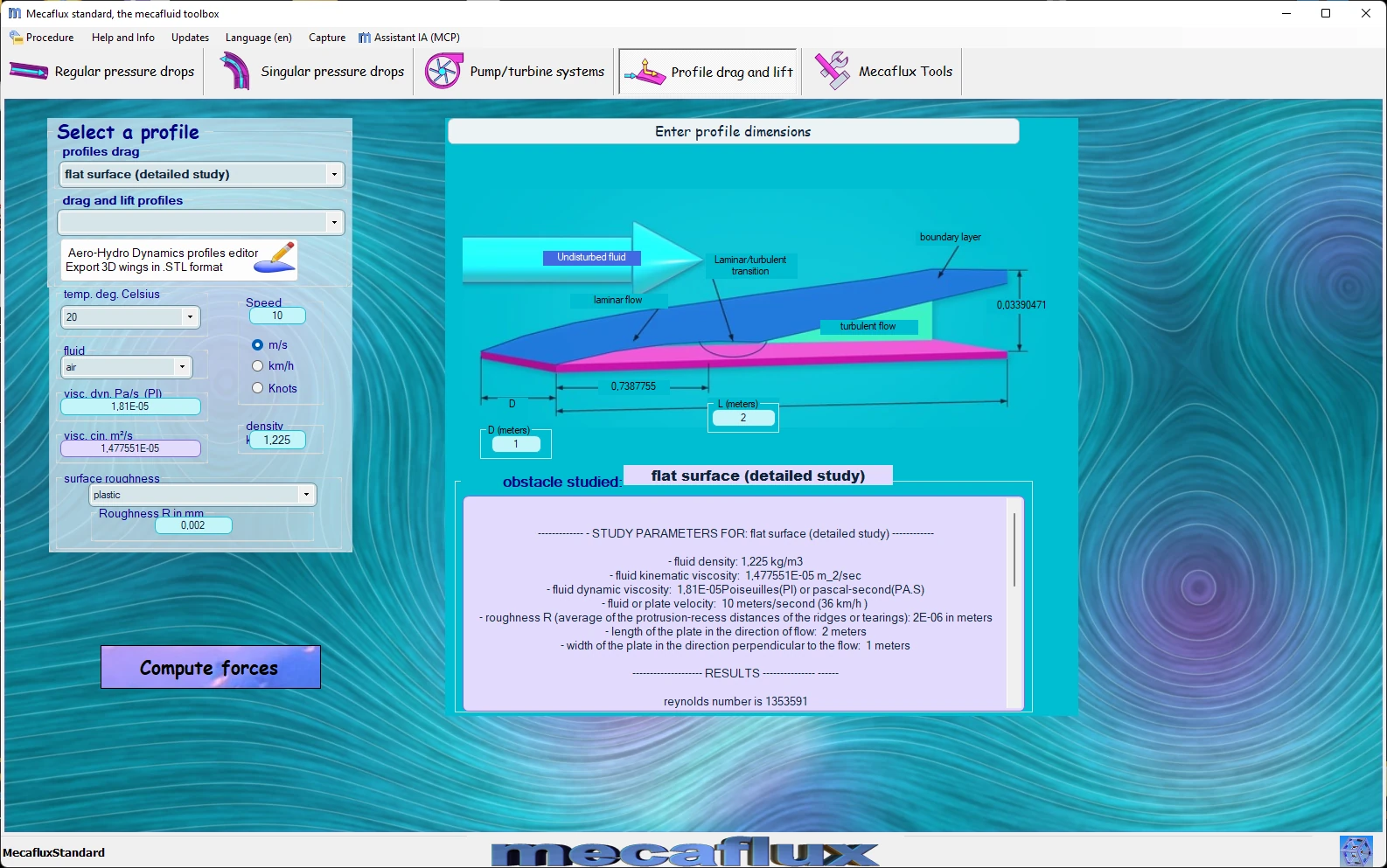Click the dynamic viscosity Pa/s field
Screen dimensions: 1387x868
tap(130, 406)
